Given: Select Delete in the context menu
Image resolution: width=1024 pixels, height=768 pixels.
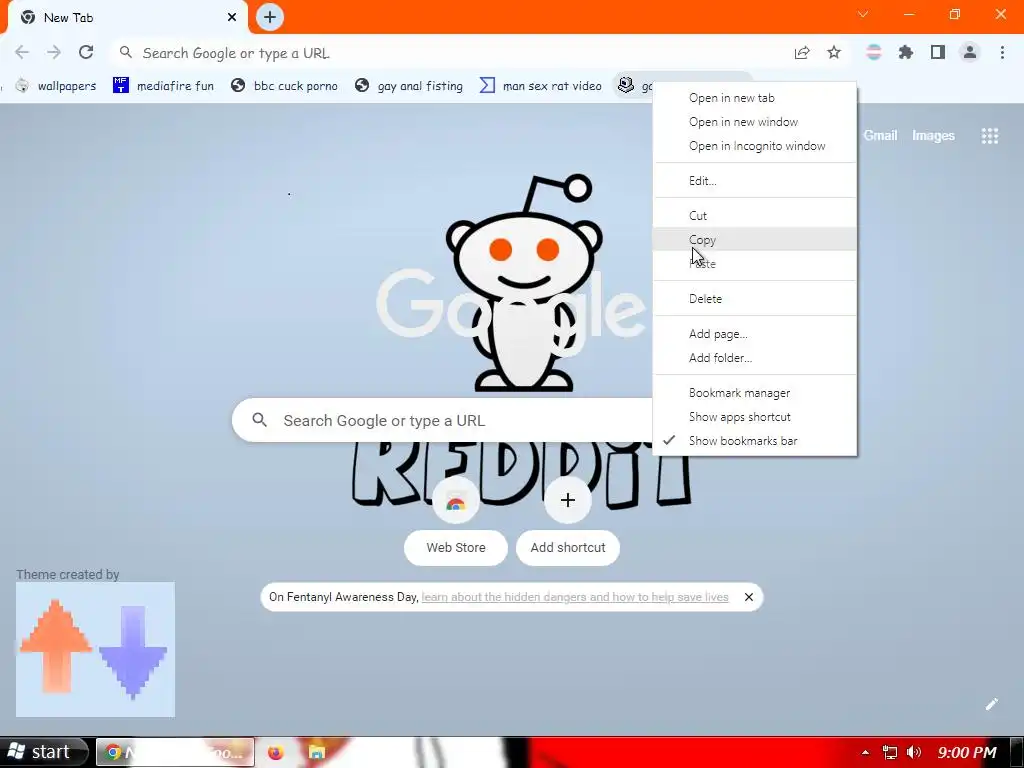Looking at the screenshot, I should [x=755, y=298].
